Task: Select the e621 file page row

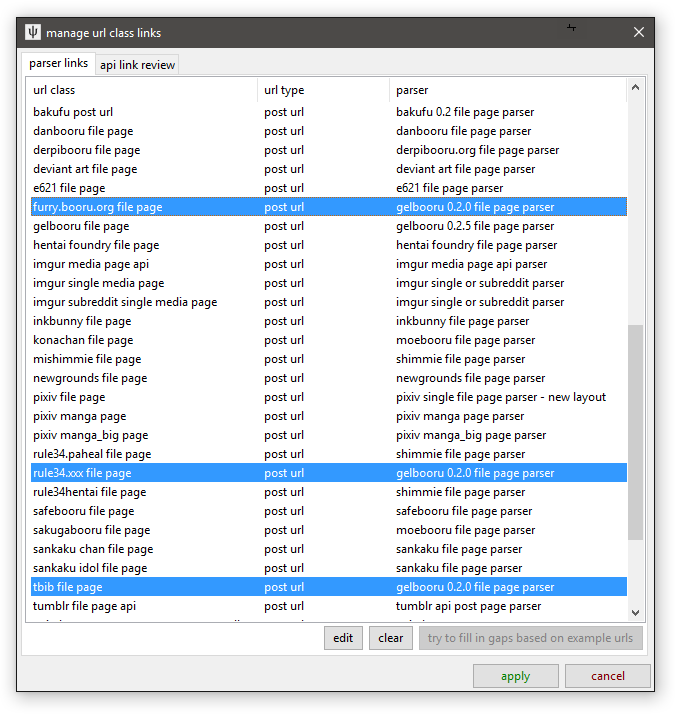Action: [329, 188]
